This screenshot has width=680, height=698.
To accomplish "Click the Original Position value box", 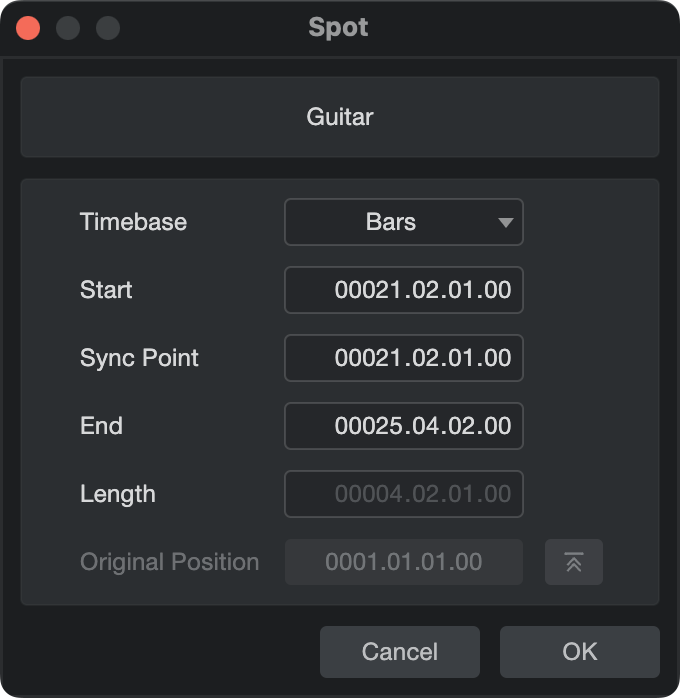I will point(404,562).
